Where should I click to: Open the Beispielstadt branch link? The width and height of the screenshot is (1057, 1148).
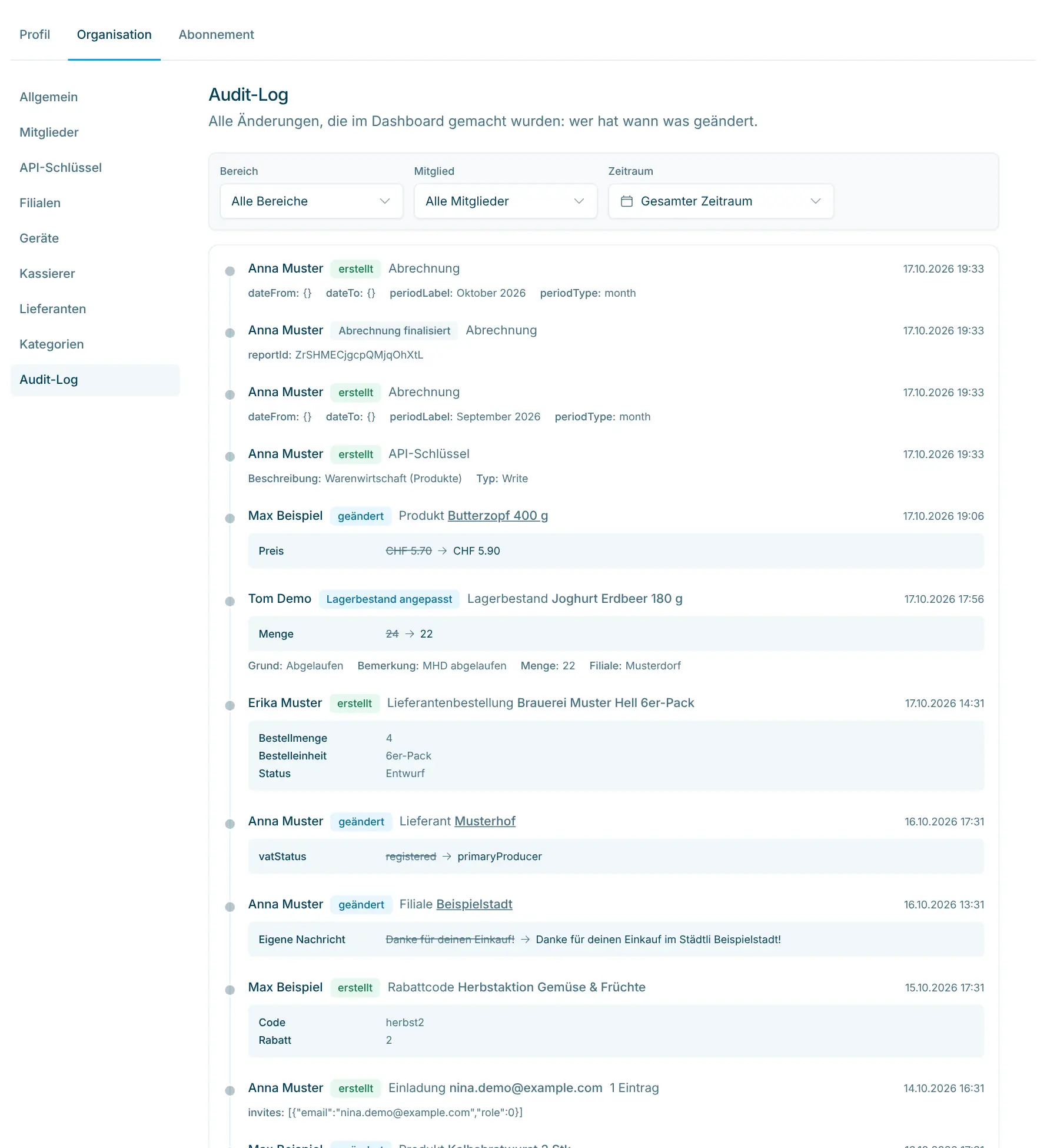click(474, 904)
